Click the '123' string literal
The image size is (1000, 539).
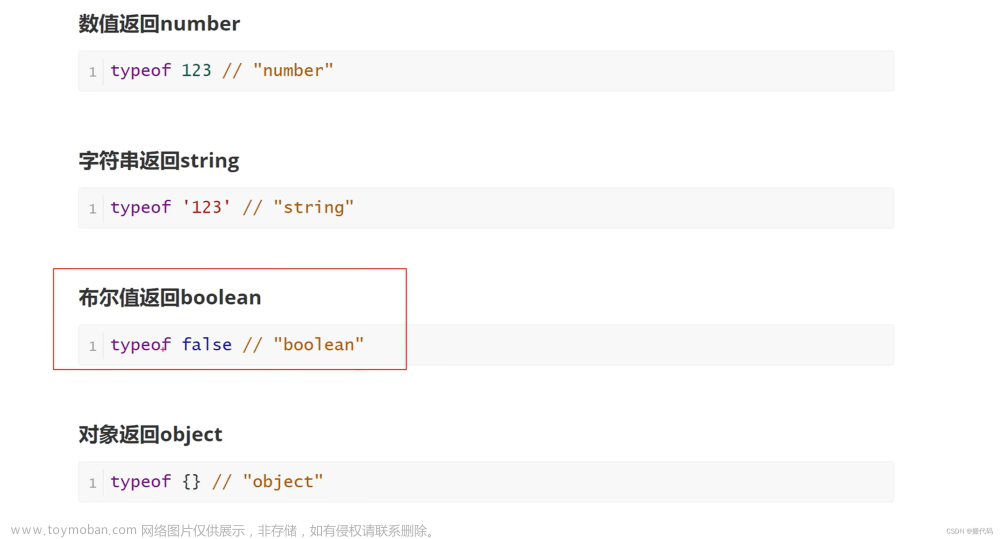coord(207,207)
